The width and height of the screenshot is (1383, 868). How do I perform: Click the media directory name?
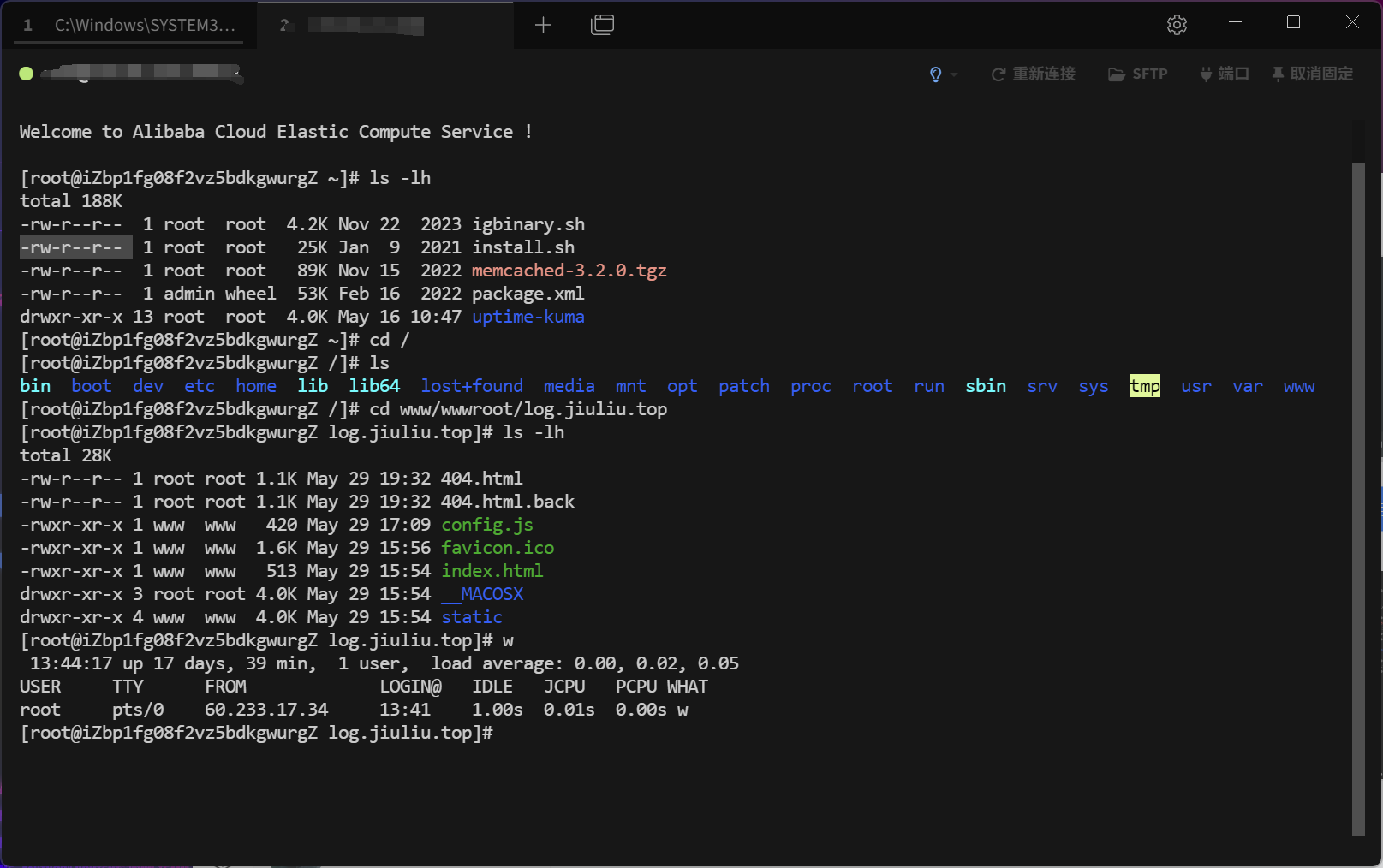(x=569, y=386)
